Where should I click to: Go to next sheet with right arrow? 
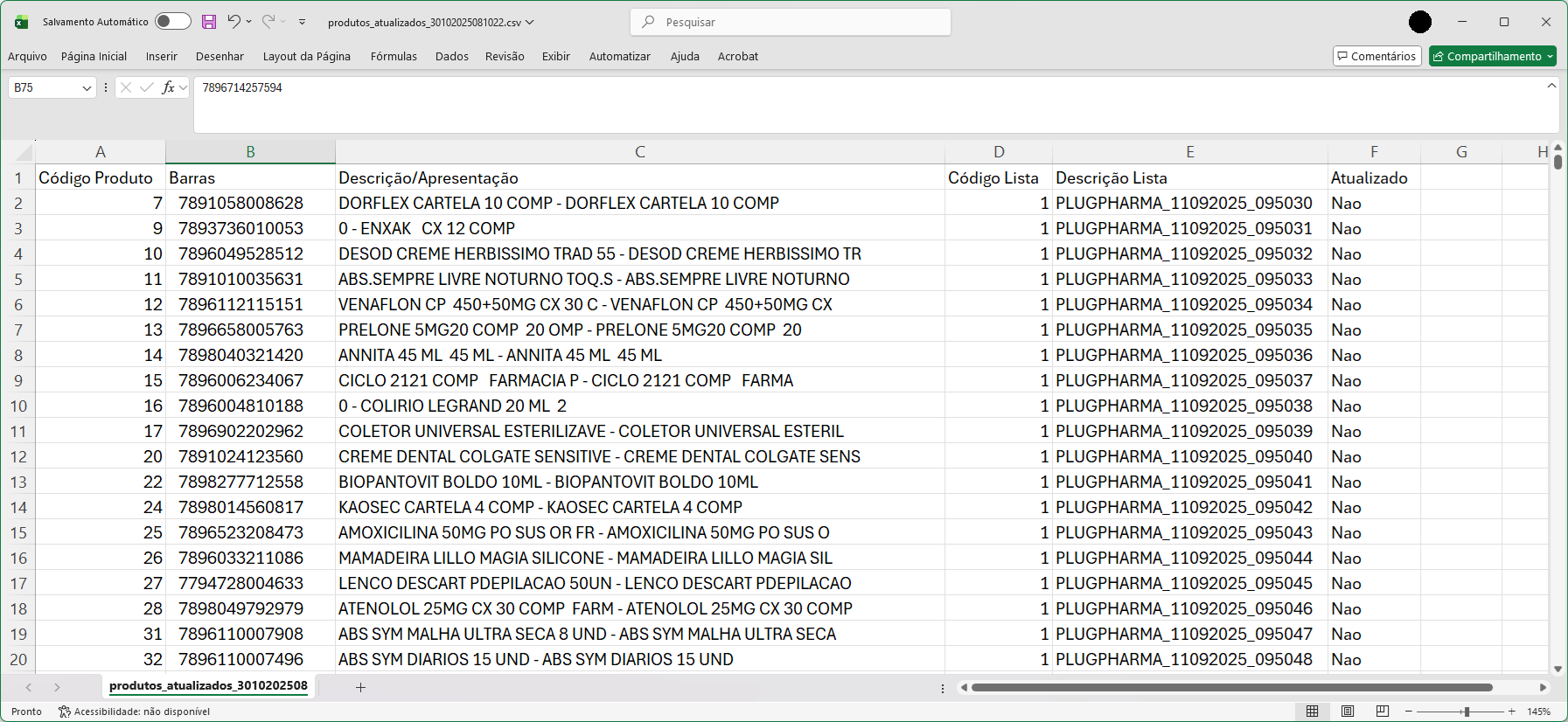pos(57,687)
